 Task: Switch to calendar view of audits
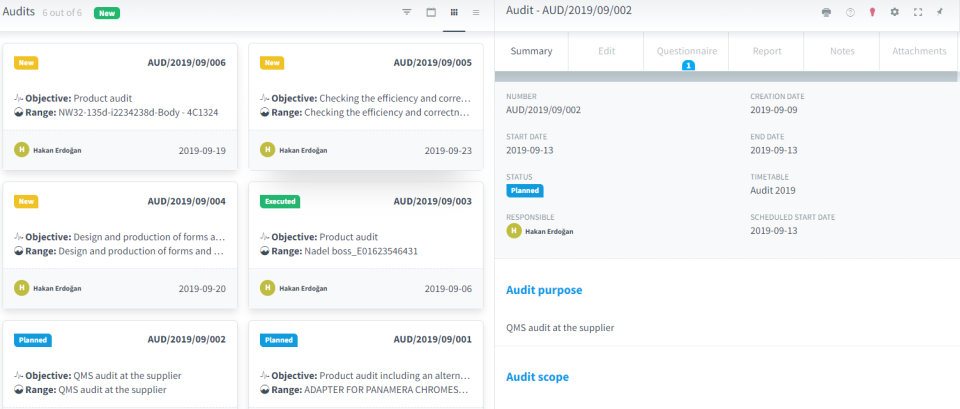pyautogui.click(x=431, y=12)
